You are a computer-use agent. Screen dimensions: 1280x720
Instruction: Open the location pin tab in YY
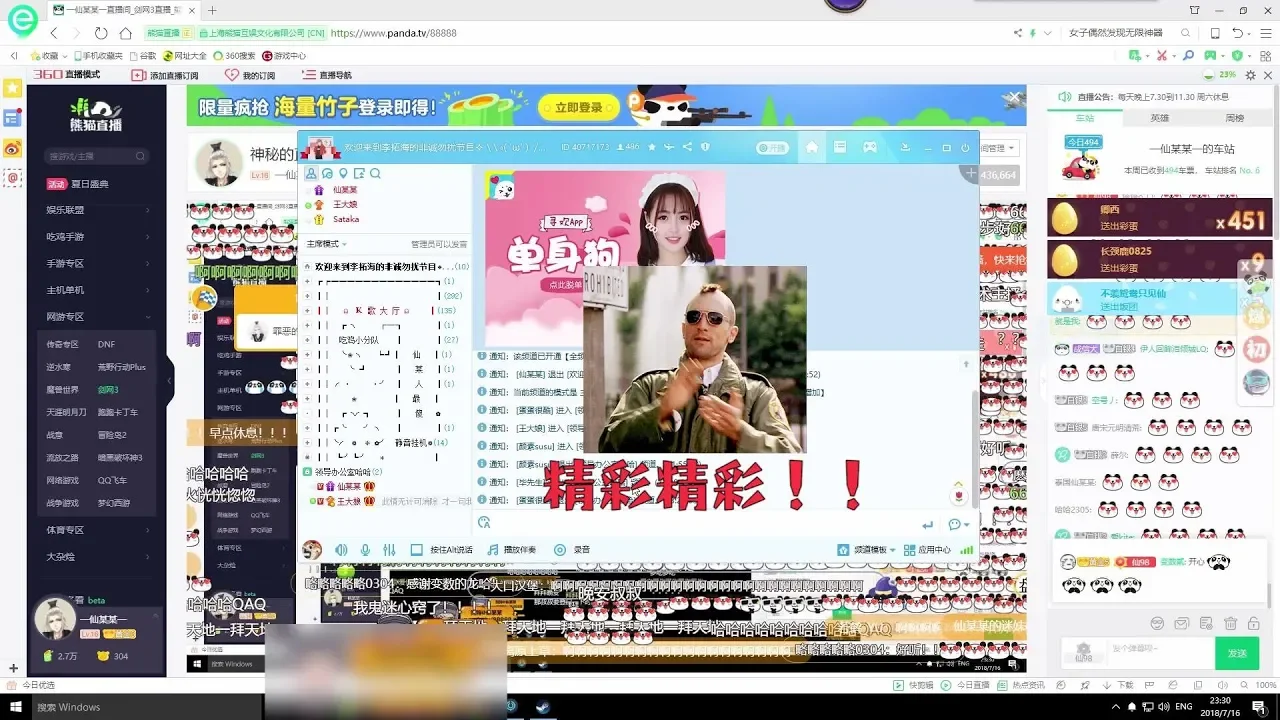(x=343, y=174)
